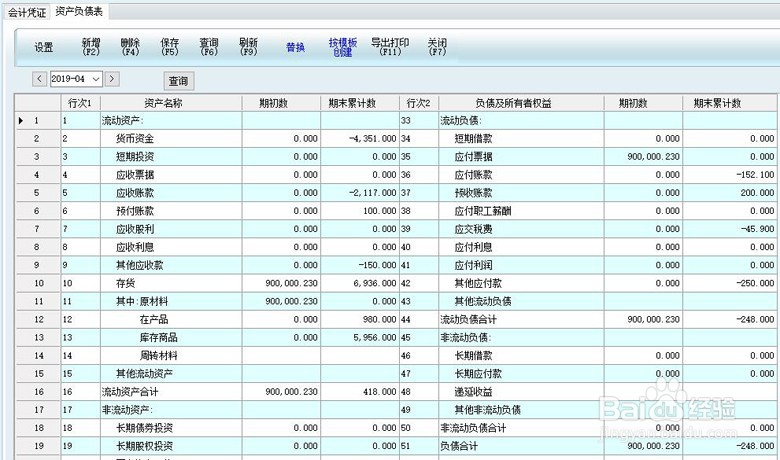Click the -4,351.000 value for 货币资金
Viewport: 780px width, 460px height.
pos(360,139)
